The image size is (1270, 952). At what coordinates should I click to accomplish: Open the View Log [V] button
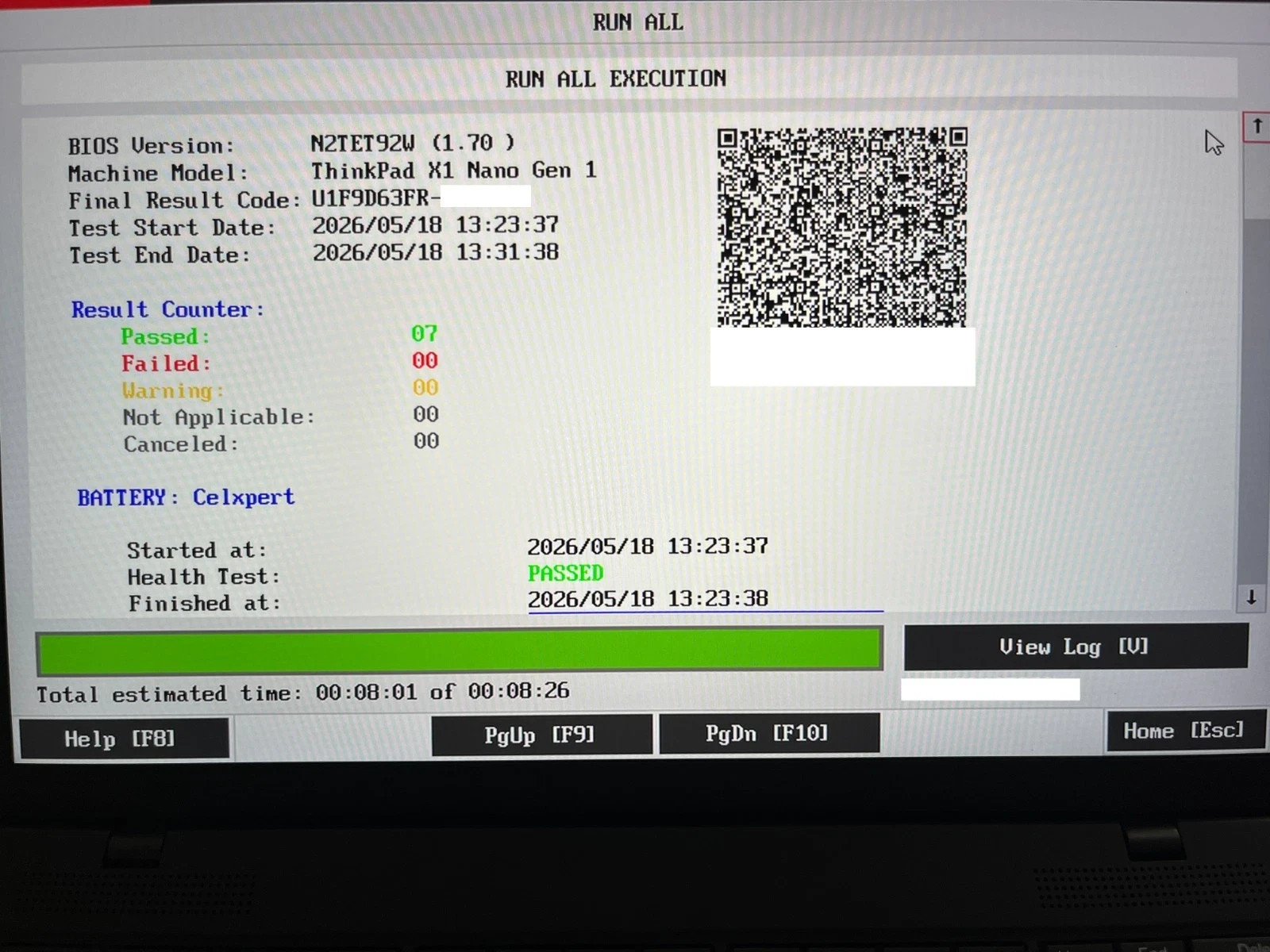click(1076, 647)
